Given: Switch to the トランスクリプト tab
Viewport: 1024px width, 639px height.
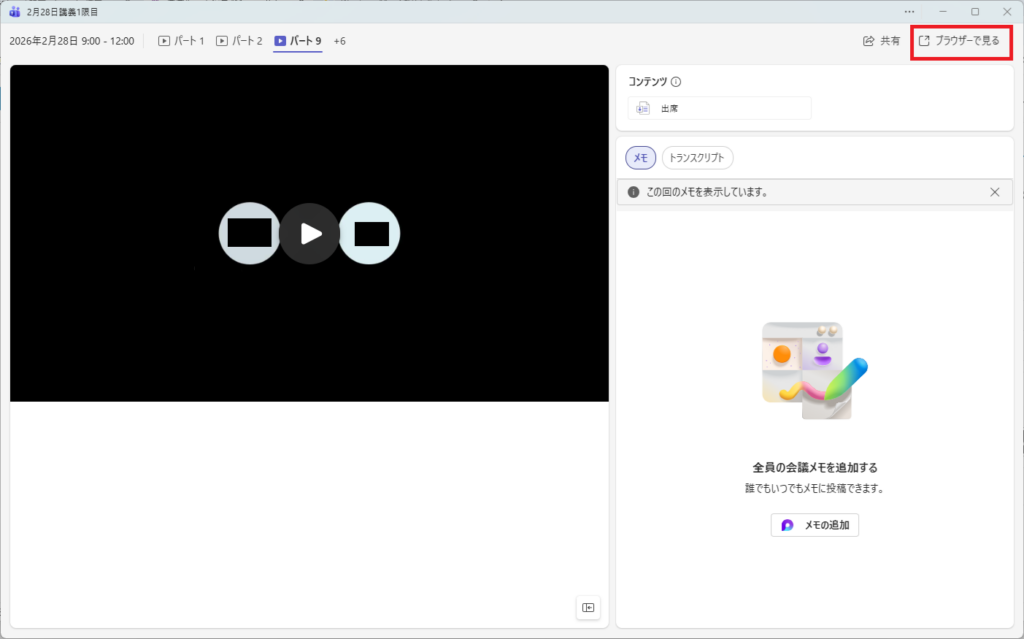Looking at the screenshot, I should click(698, 158).
